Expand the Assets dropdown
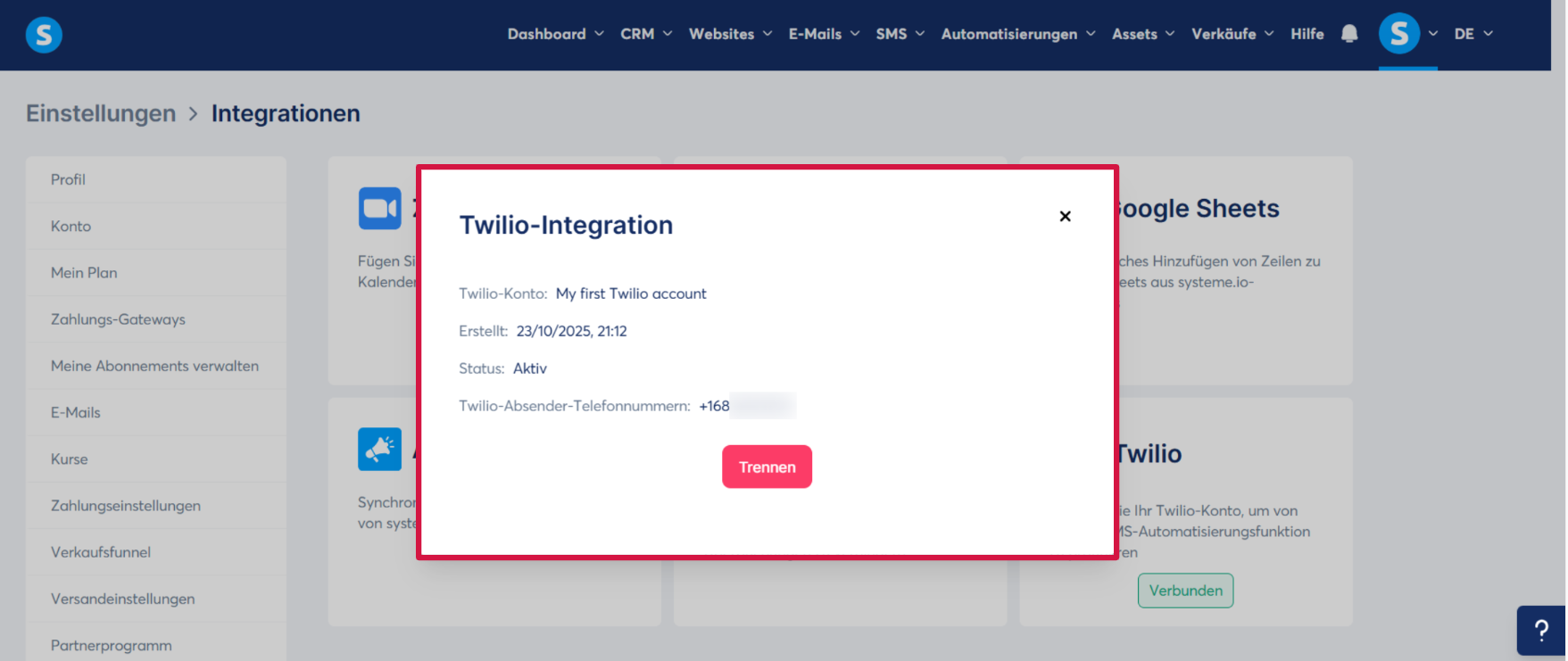This screenshot has width=1568, height=661. [1142, 34]
